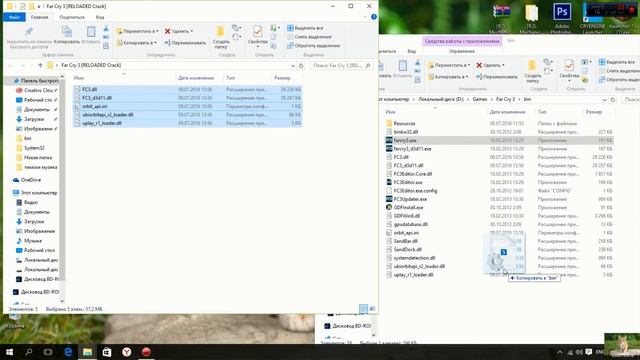The image size is (640, 360).
Task: Switch to Вид tab in front window
Action: [100, 17]
